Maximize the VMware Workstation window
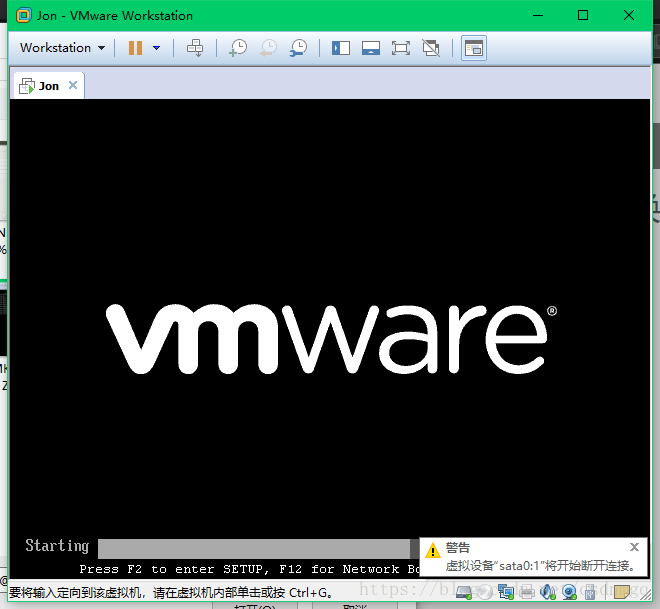Viewport: 660px width, 609px height. click(x=583, y=16)
